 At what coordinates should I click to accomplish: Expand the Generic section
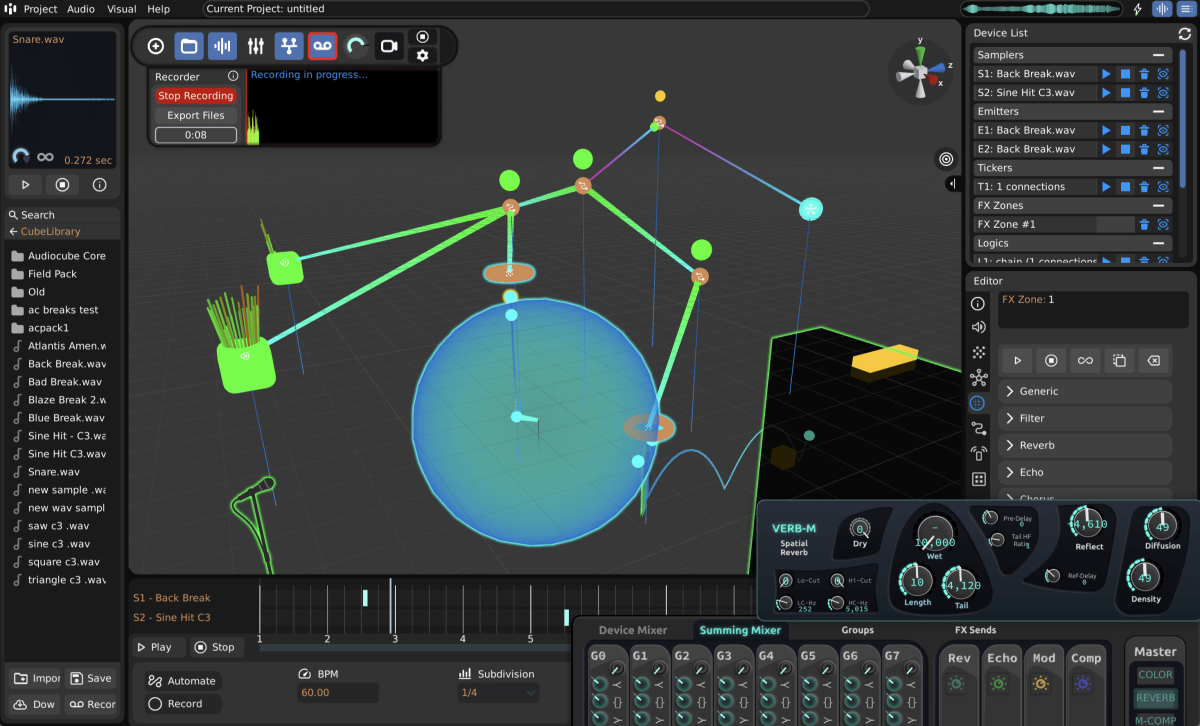coord(1085,391)
